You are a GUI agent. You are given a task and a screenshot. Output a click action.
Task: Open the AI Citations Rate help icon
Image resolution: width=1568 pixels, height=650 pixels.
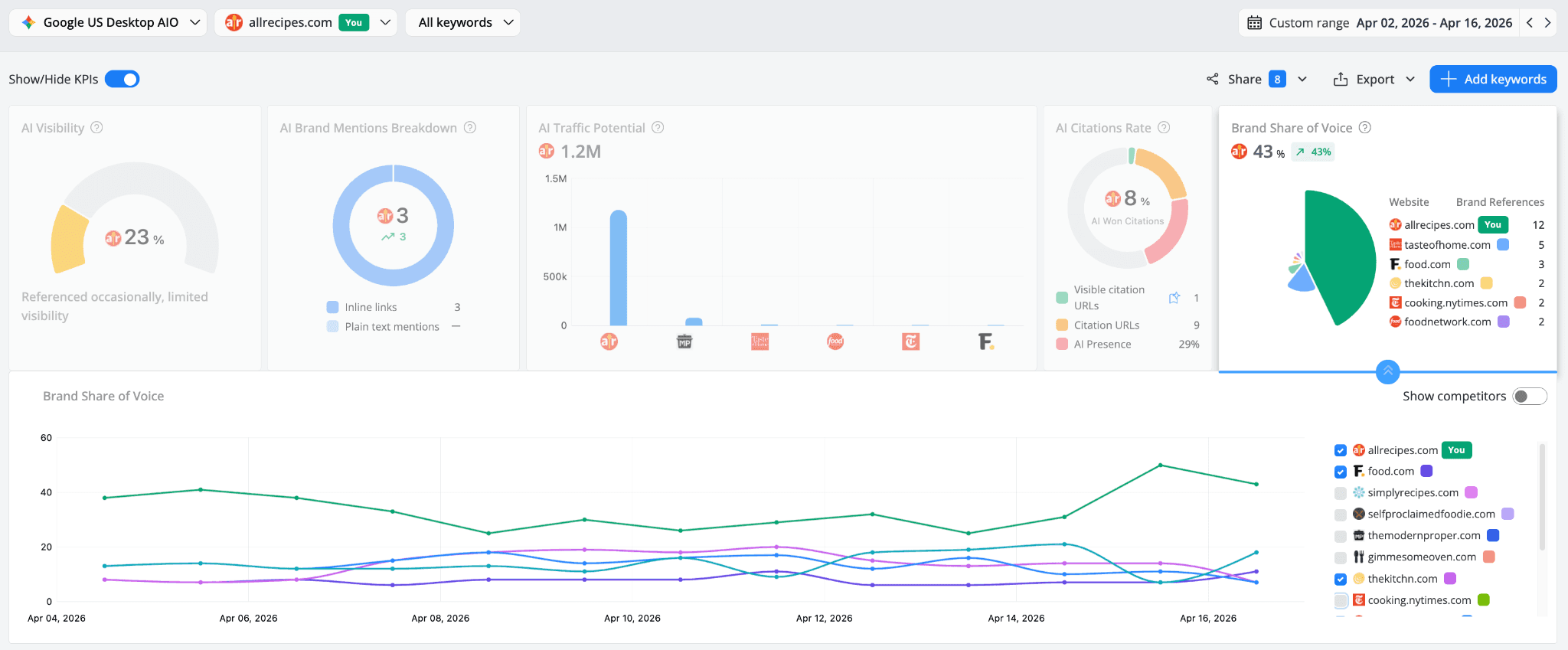(1164, 127)
